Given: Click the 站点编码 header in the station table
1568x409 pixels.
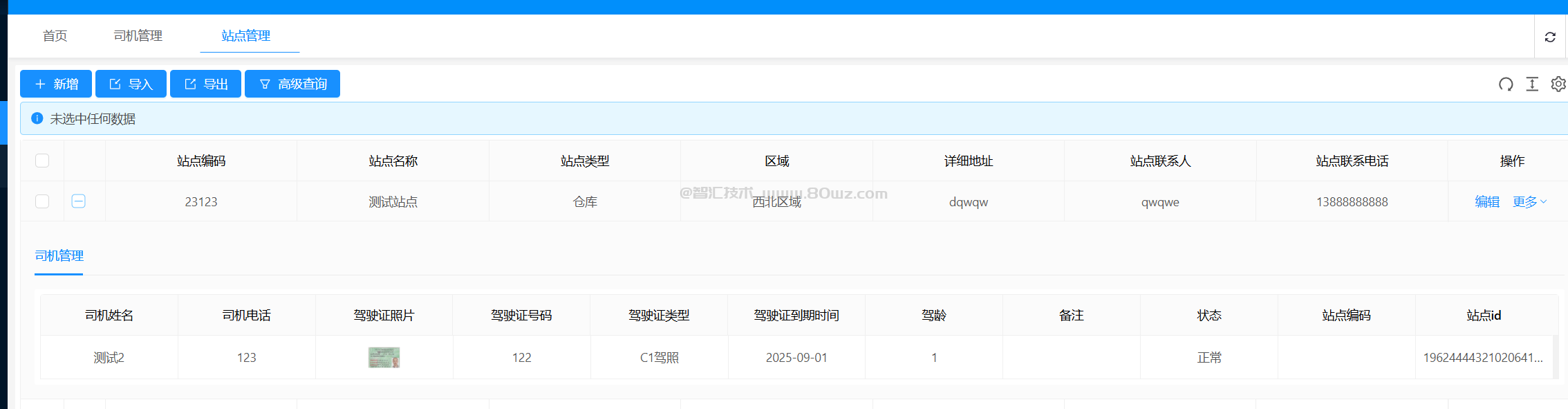Looking at the screenshot, I should pos(201,161).
